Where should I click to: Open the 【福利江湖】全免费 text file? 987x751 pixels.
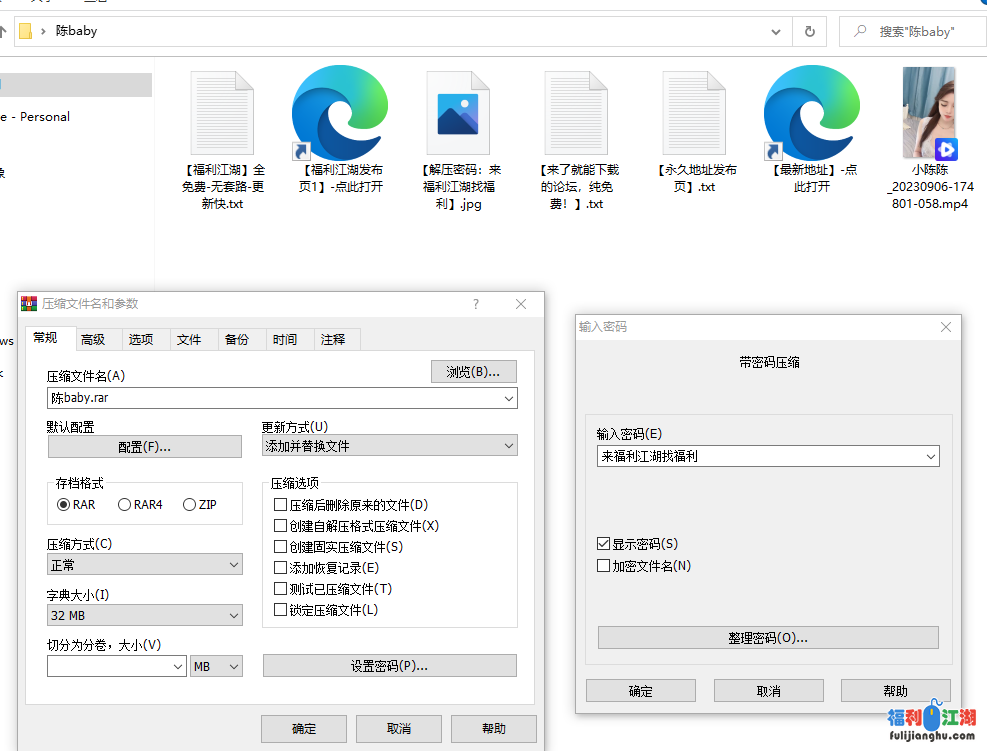click(222, 113)
